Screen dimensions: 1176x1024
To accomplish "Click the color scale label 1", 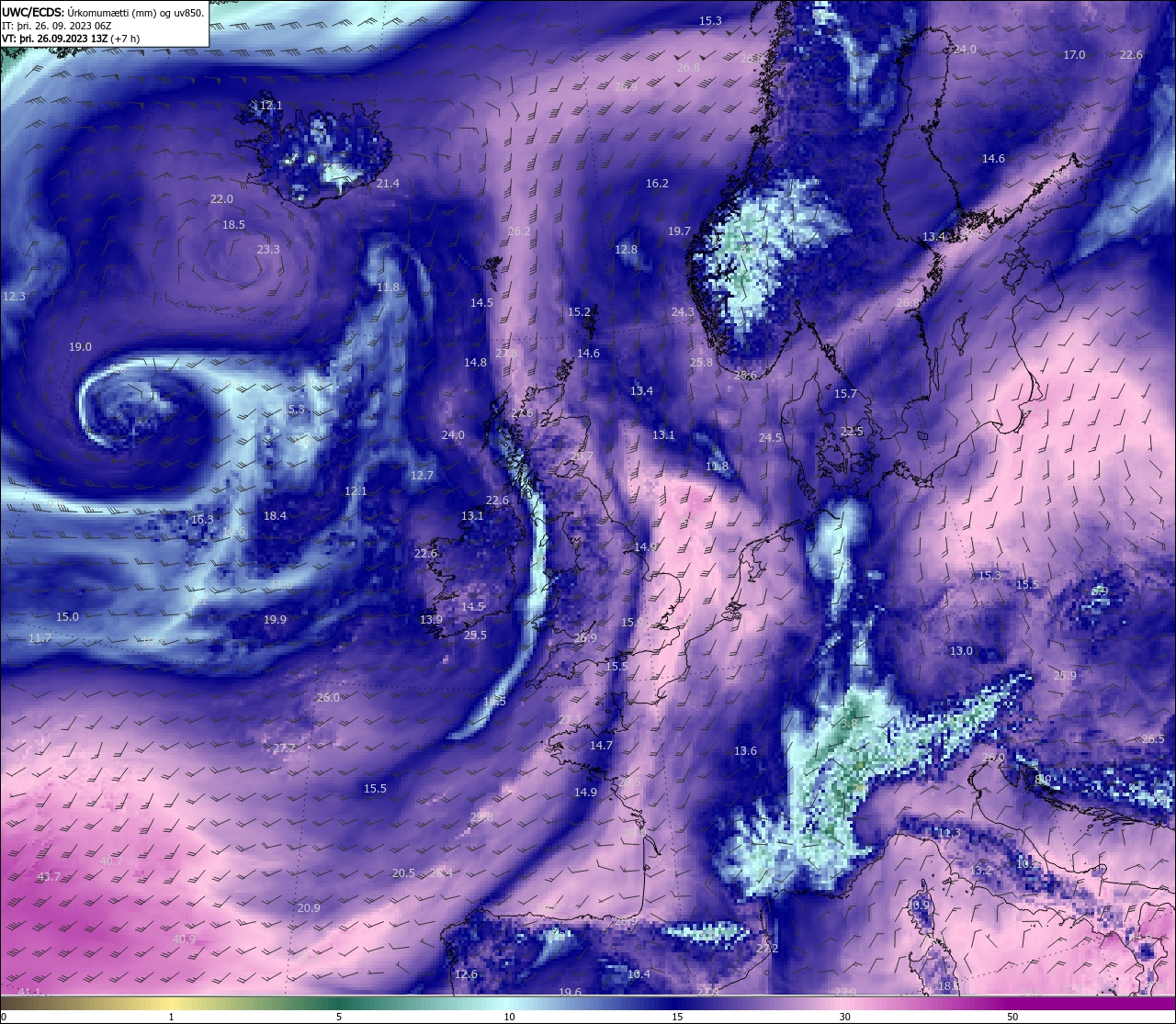I will [x=172, y=1017].
